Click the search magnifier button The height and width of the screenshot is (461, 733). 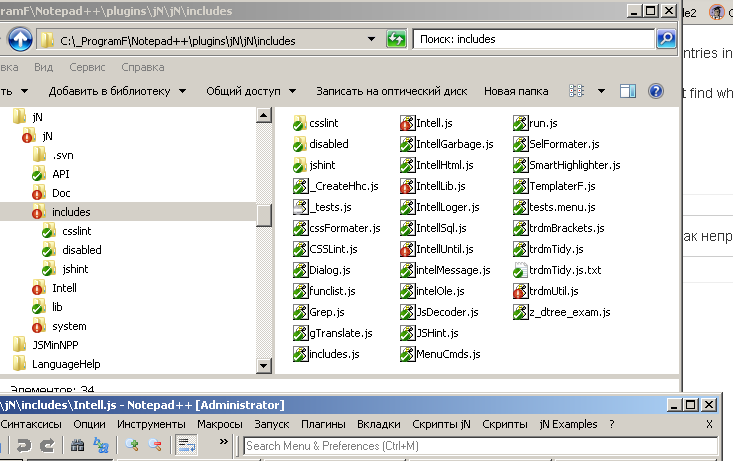666,39
